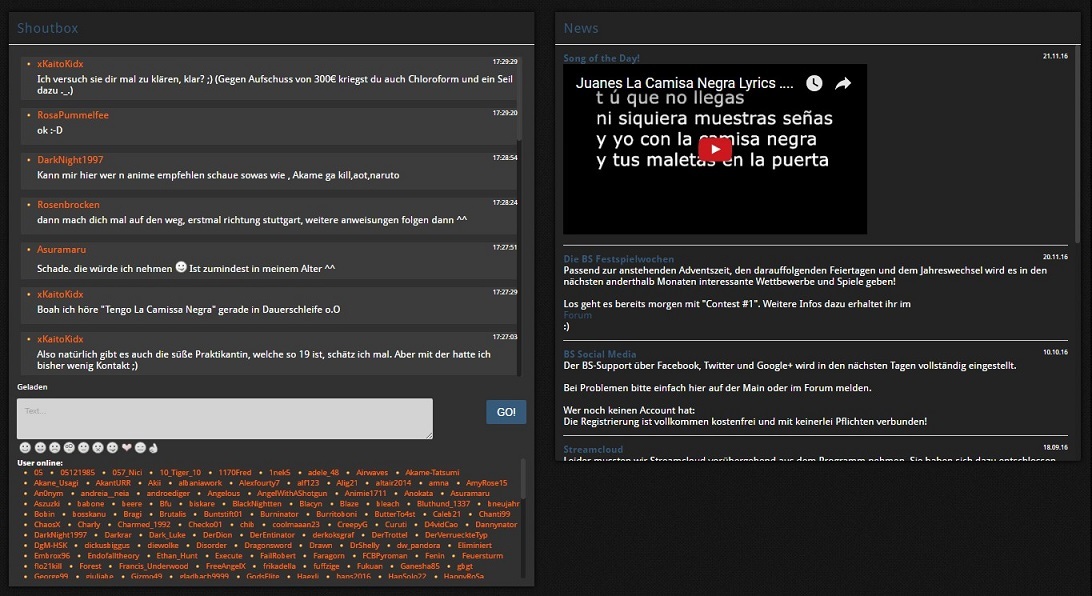Open user Dragonsword in the online list
This screenshot has width=1092, height=596.
268,545
